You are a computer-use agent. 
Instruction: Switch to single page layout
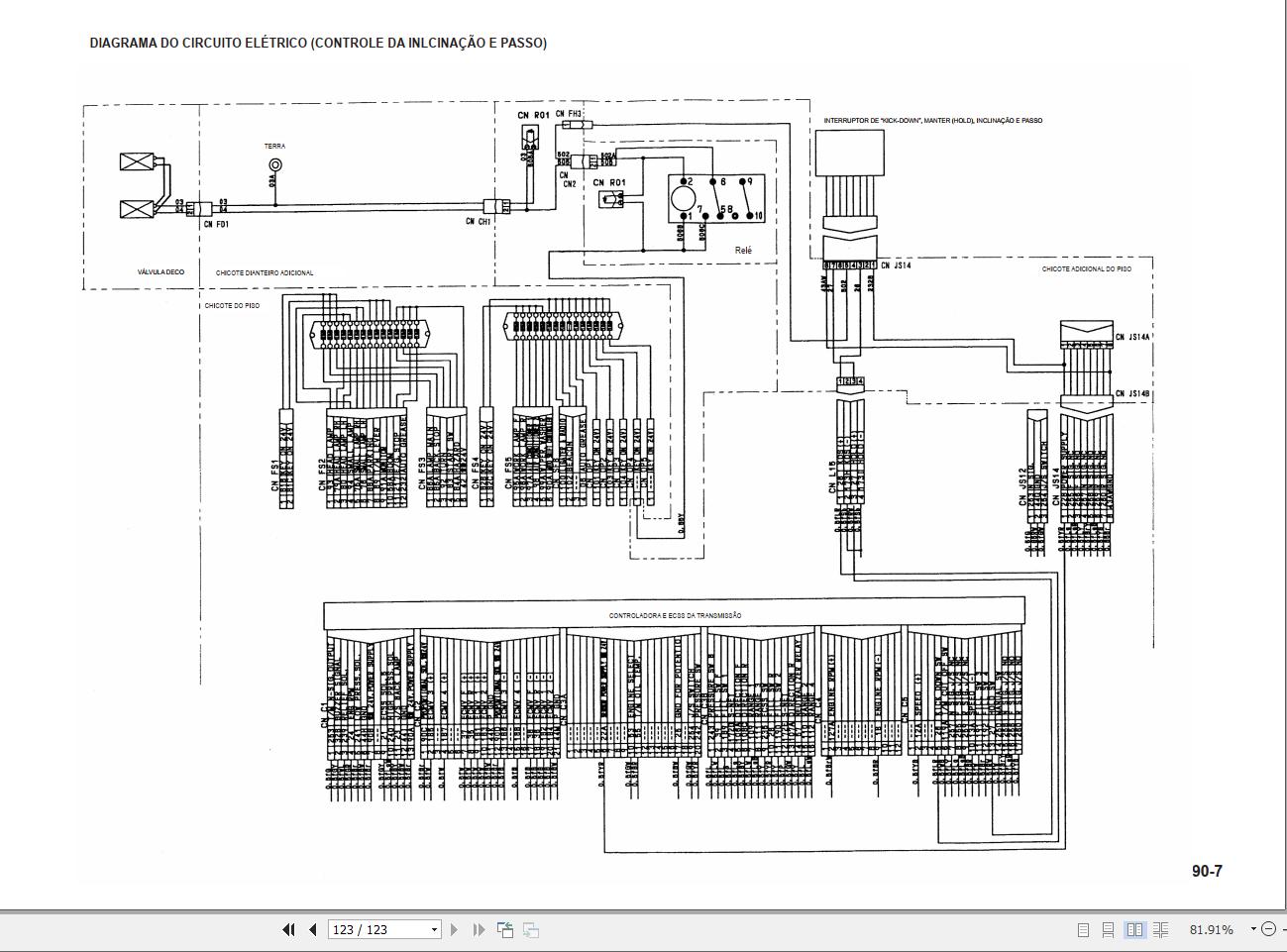pos(1083,929)
